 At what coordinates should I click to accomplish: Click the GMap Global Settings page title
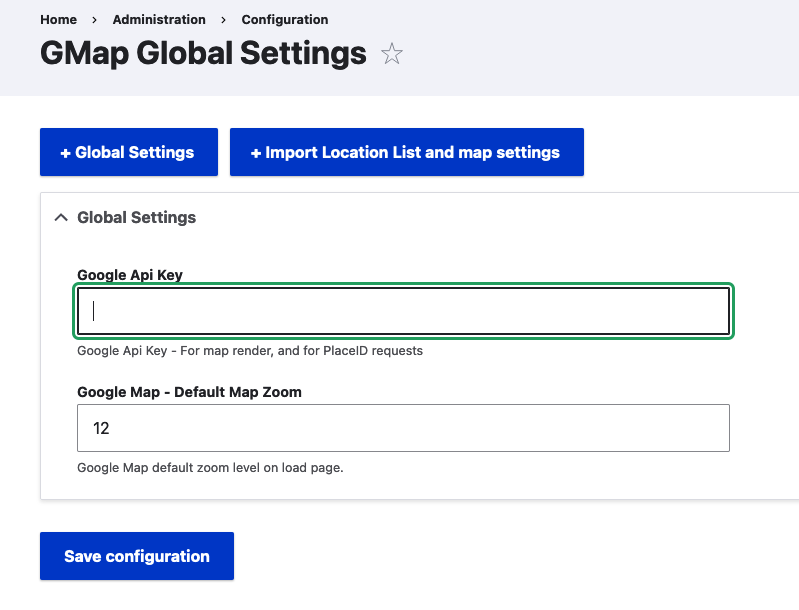[203, 54]
